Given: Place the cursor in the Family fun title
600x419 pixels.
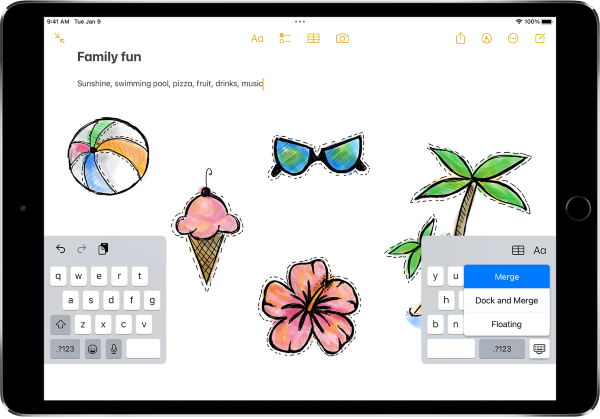Looking at the screenshot, I should pos(109,57).
